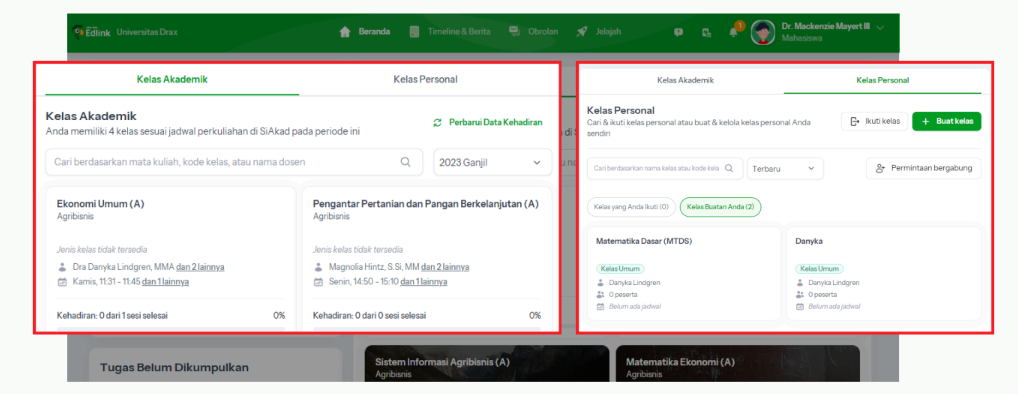
Task: Click Universitas Drax label in header
Action: 147,32
